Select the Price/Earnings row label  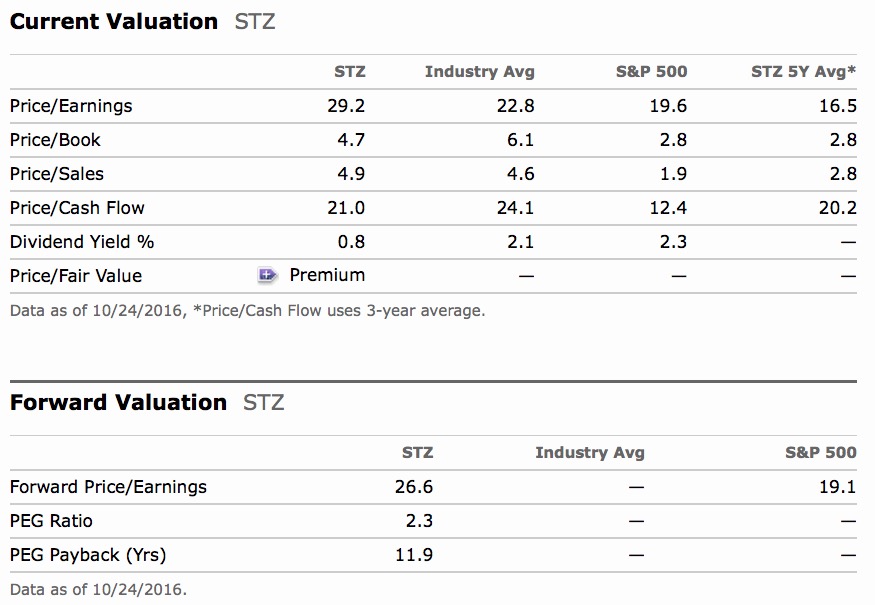tap(71, 106)
